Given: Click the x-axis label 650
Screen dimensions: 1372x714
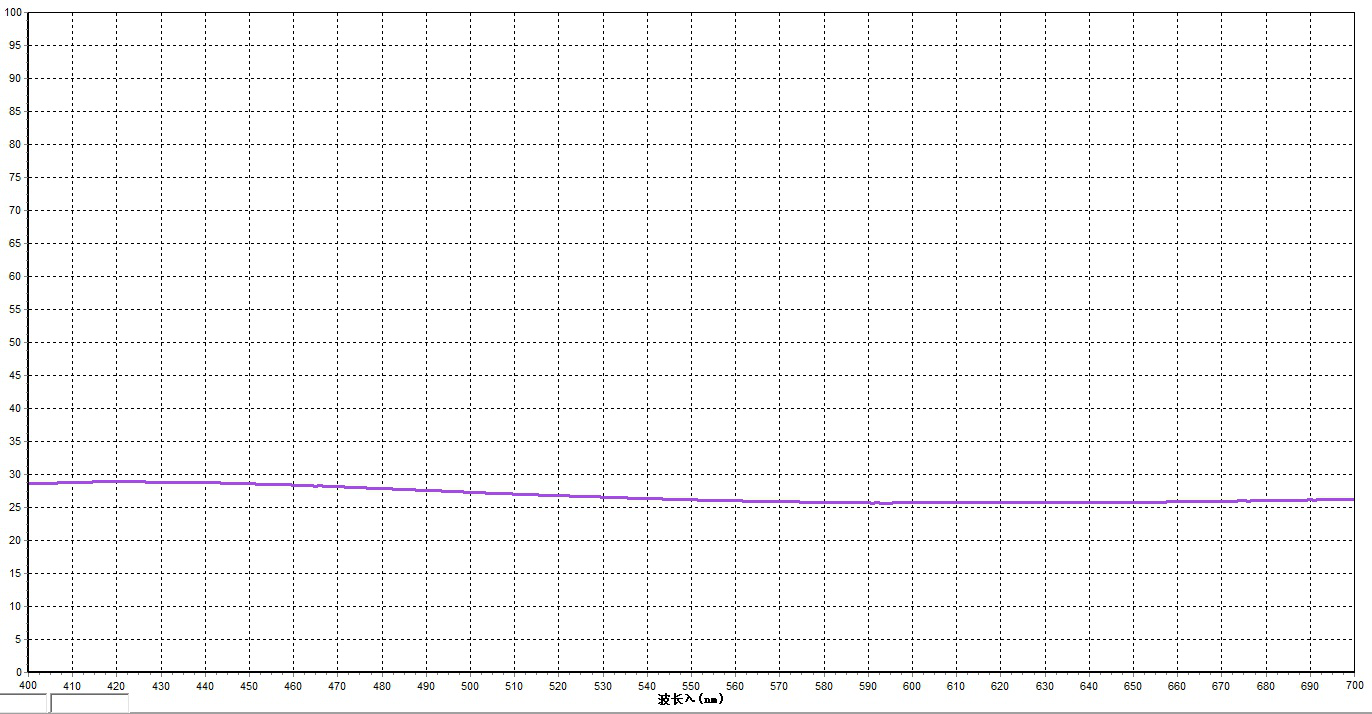Looking at the screenshot, I should (1133, 686).
